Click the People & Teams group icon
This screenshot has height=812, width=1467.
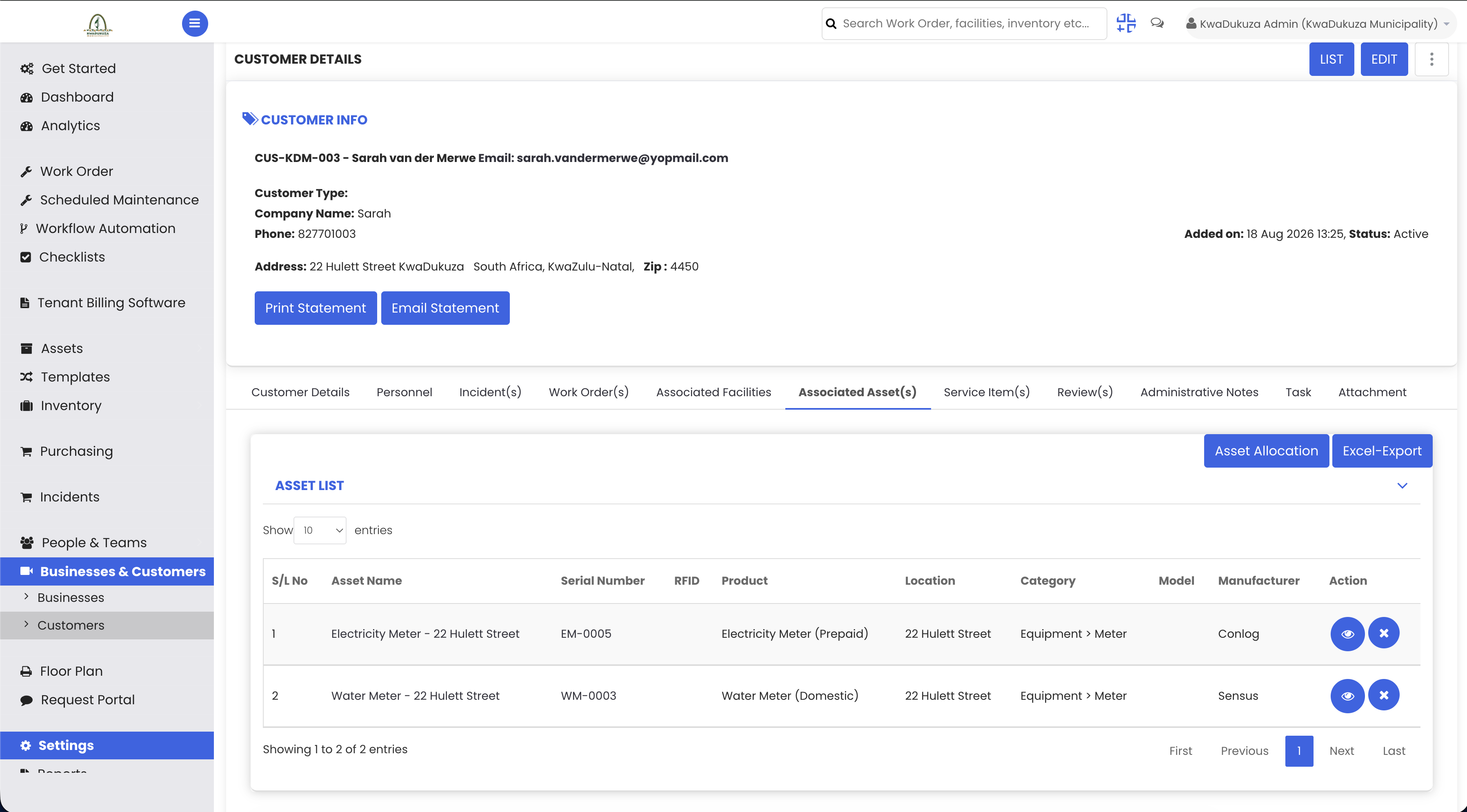(x=27, y=543)
